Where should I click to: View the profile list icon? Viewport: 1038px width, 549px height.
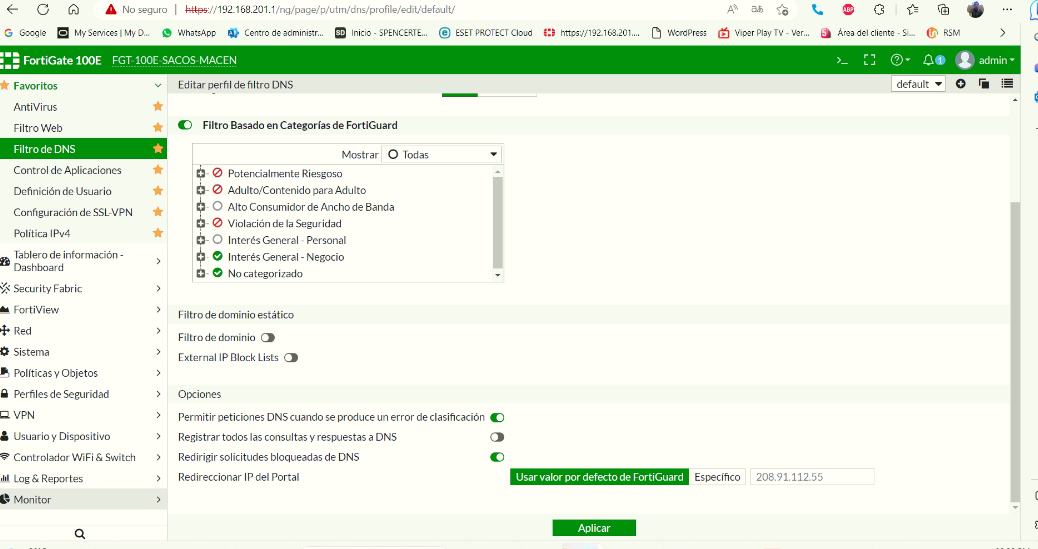coord(1007,84)
